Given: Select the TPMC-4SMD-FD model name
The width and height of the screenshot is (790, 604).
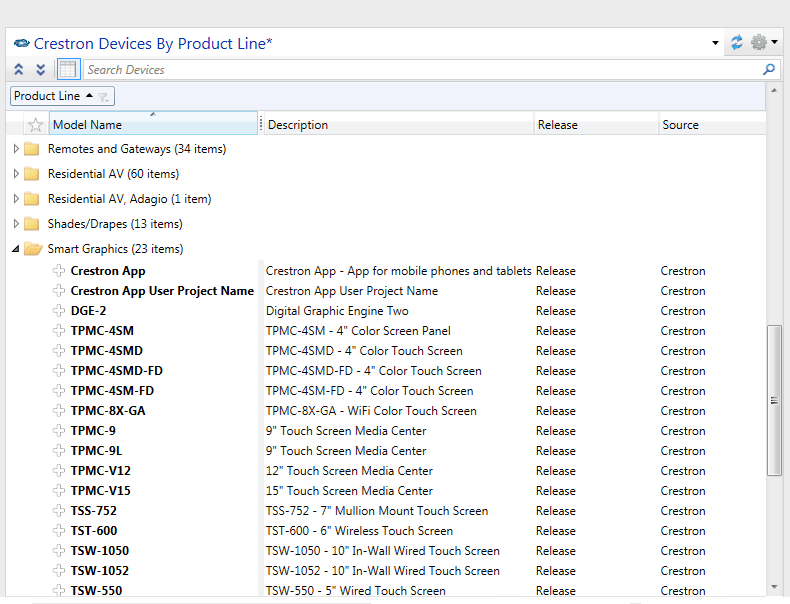Looking at the screenshot, I should (116, 371).
